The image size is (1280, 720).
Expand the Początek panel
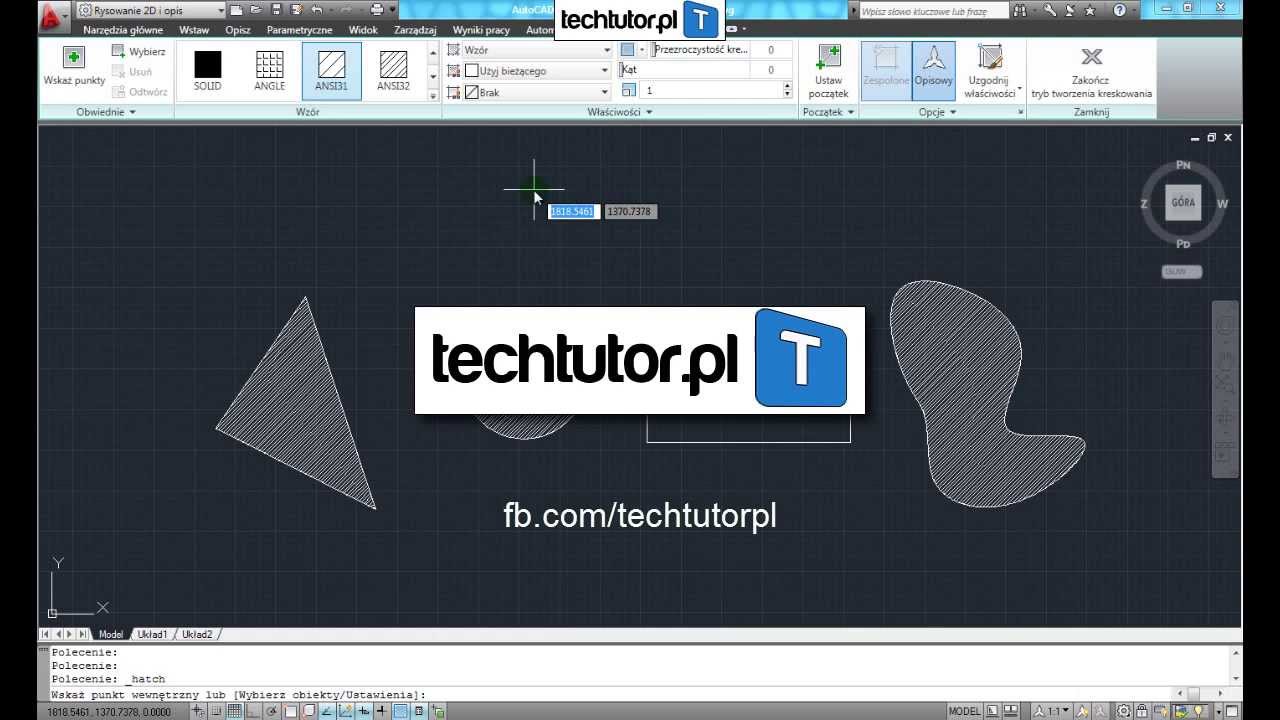(x=829, y=112)
